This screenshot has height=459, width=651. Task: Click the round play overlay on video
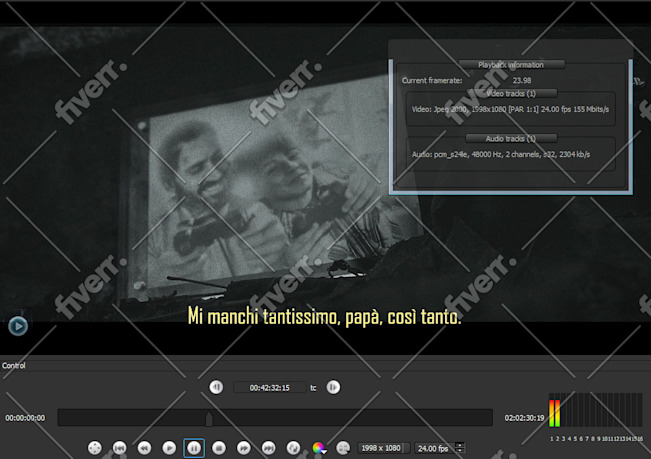pos(18,326)
